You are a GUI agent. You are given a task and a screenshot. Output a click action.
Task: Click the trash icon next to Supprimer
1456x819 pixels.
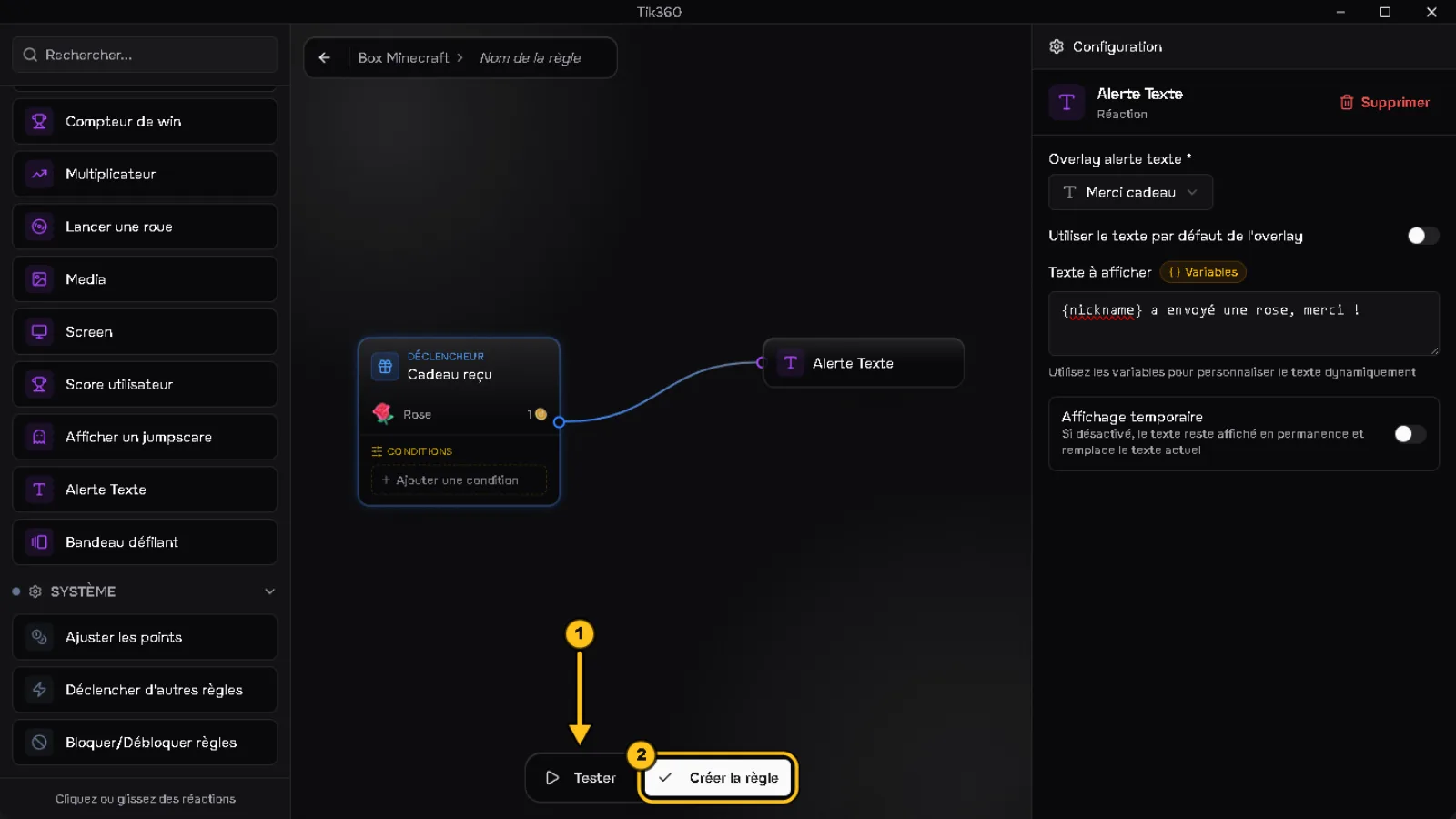(1347, 102)
